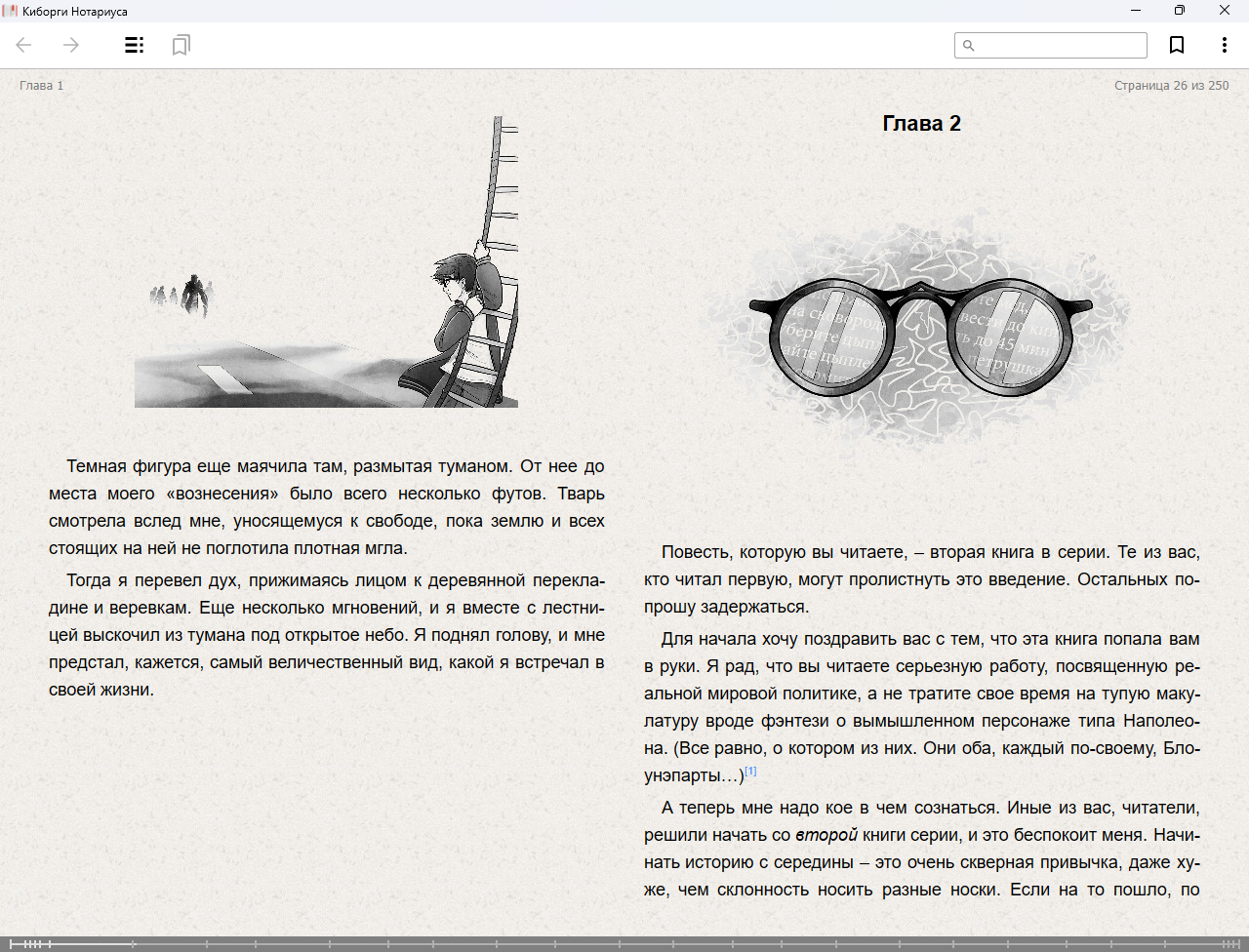Focus the book search input field
The width and height of the screenshot is (1249, 952).
[1060, 46]
